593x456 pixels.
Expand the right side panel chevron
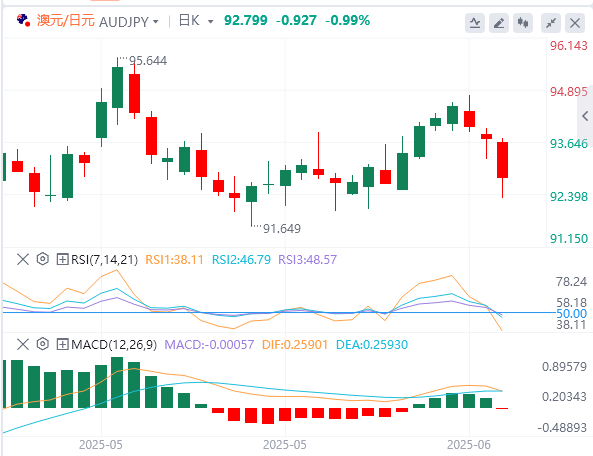pyautogui.click(x=585, y=116)
